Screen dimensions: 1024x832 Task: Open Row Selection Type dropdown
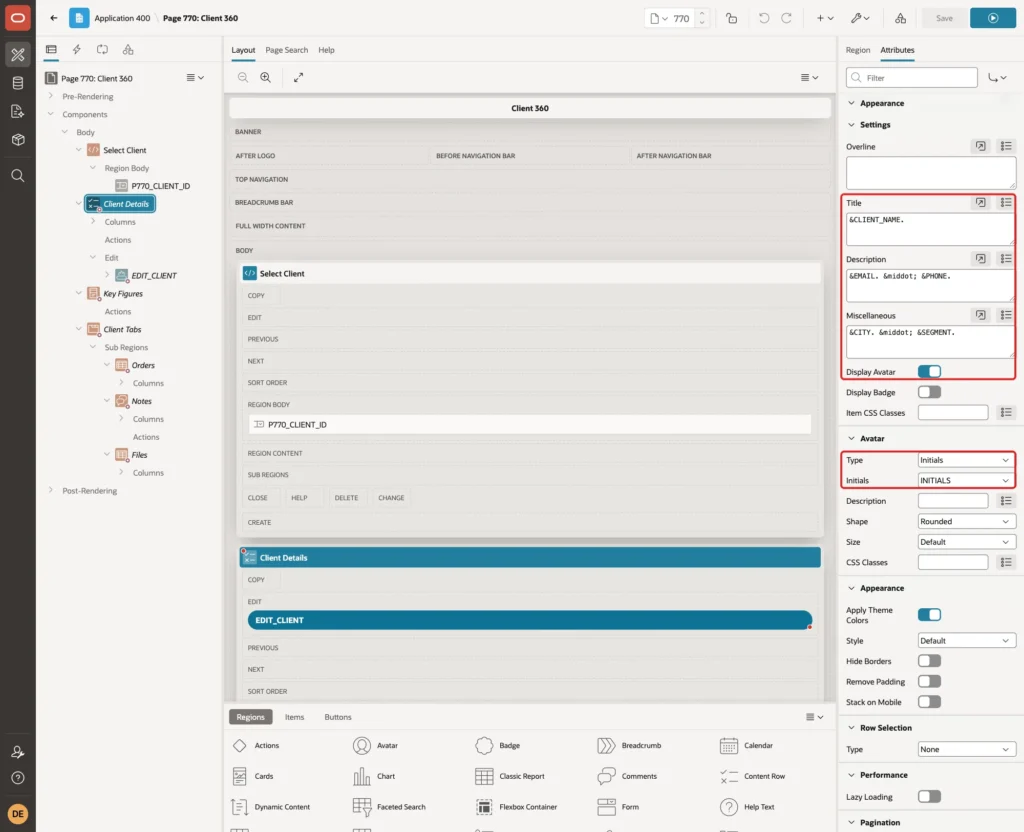(x=966, y=749)
